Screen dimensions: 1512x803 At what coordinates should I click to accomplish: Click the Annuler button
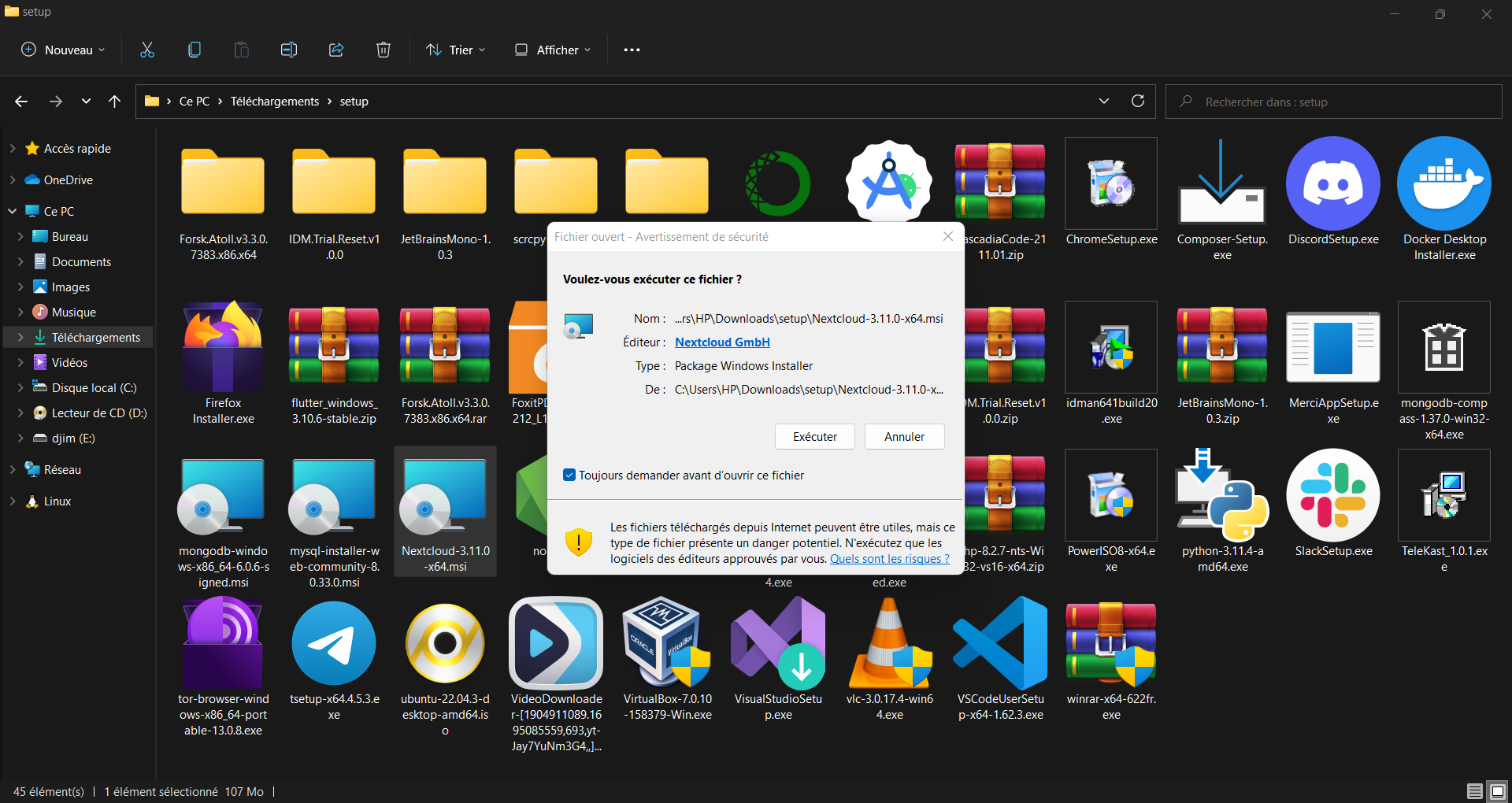pyautogui.click(x=904, y=436)
